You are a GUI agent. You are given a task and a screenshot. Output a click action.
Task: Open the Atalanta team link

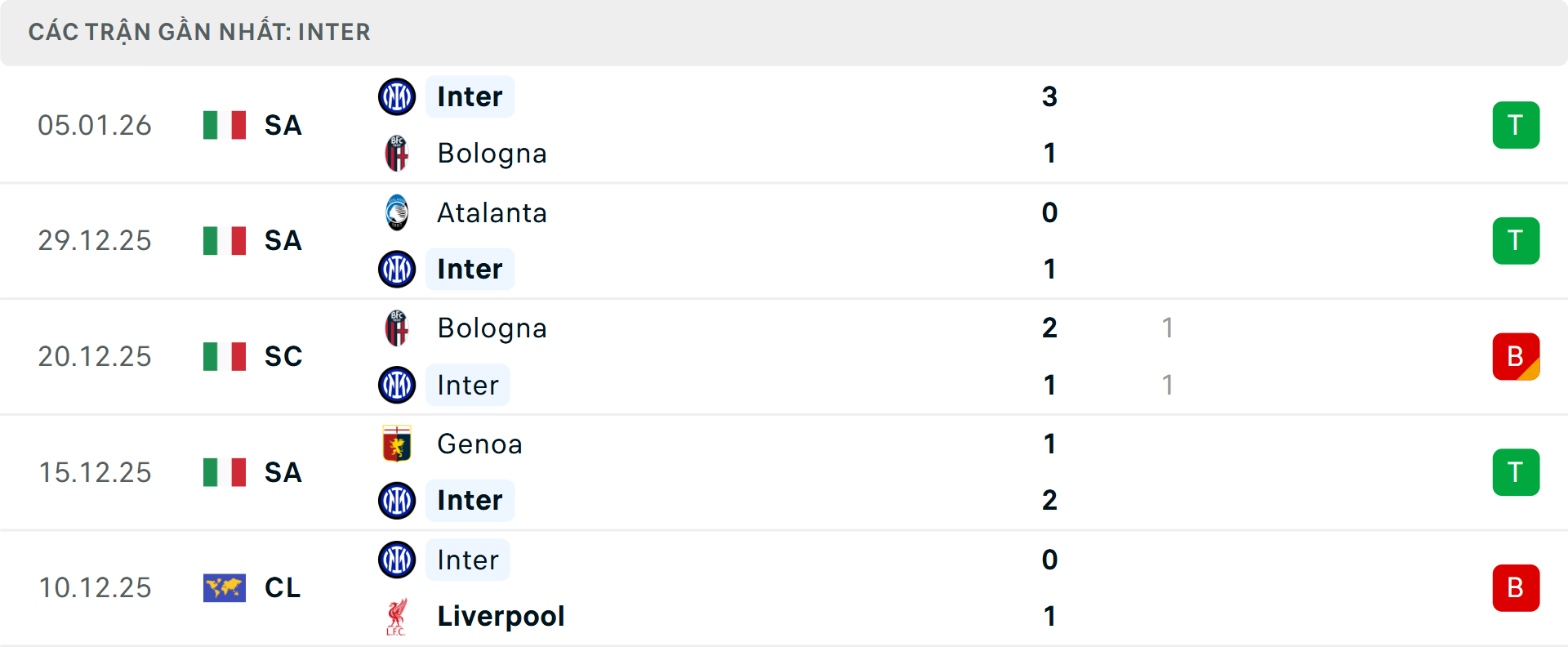coord(492,212)
